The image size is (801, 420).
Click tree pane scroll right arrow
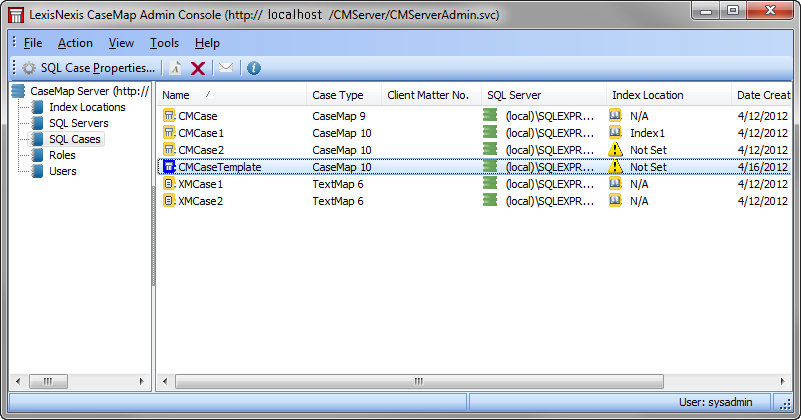point(142,381)
